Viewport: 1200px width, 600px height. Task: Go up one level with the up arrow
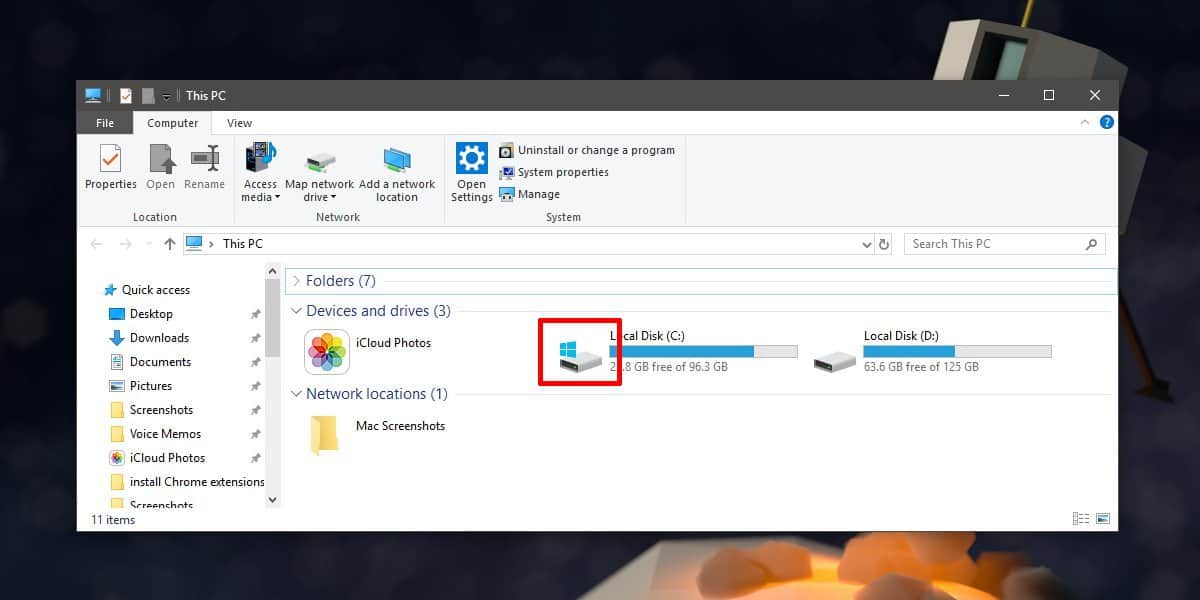[169, 244]
